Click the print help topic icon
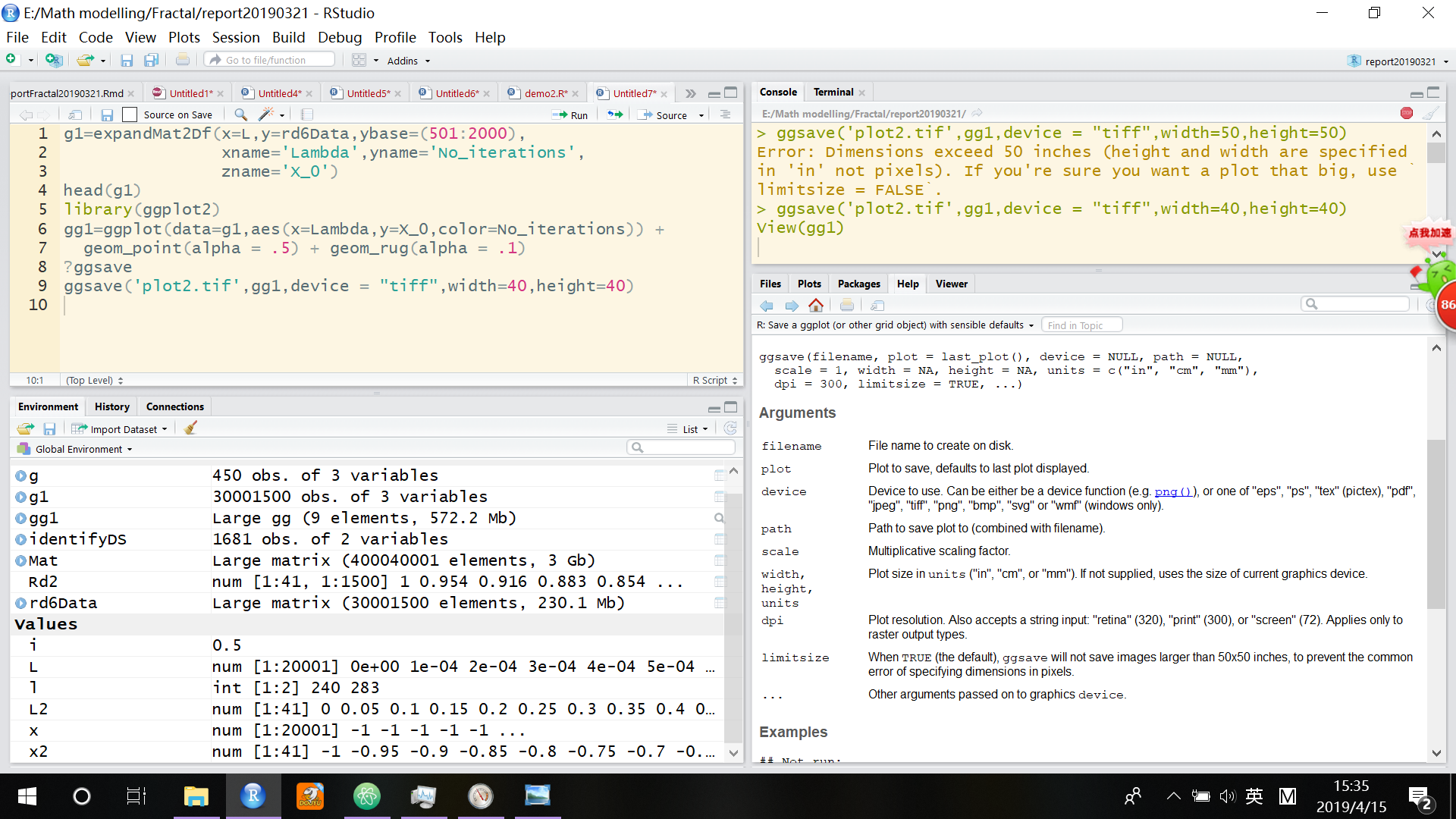The width and height of the screenshot is (1456, 819). click(x=847, y=305)
